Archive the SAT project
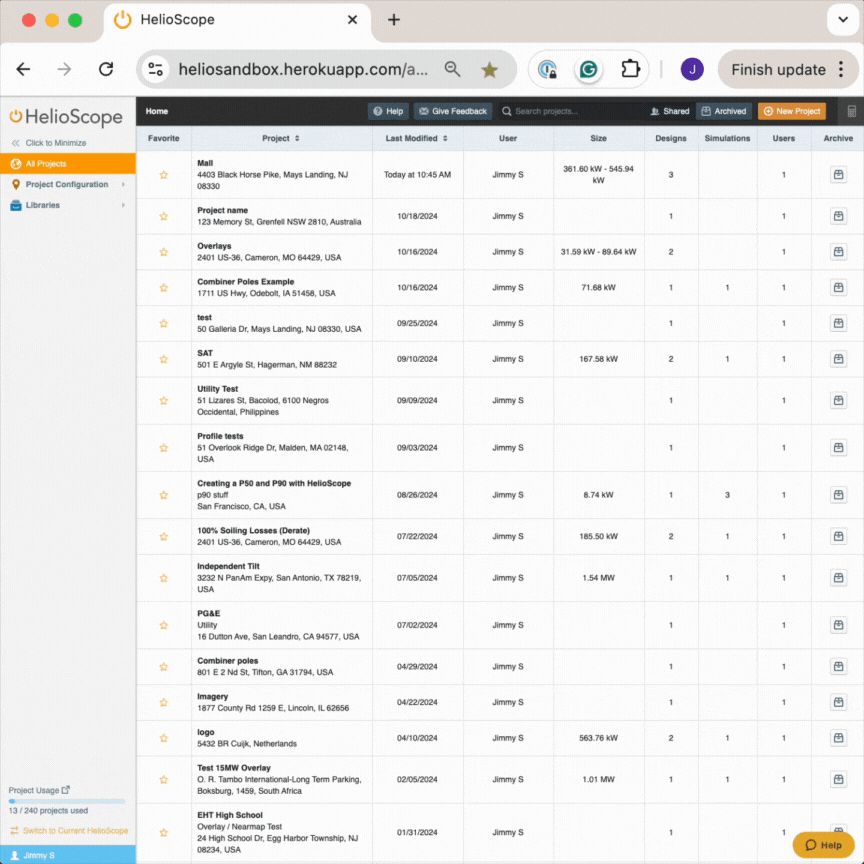The image size is (864, 864). [838, 359]
